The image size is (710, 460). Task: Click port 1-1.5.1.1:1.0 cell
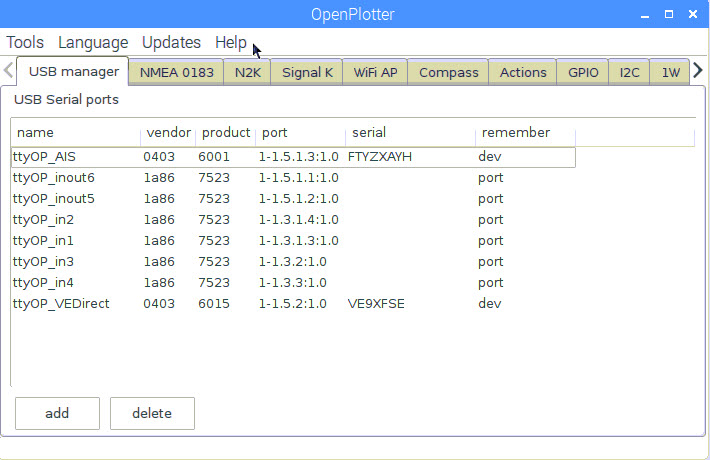point(298,178)
